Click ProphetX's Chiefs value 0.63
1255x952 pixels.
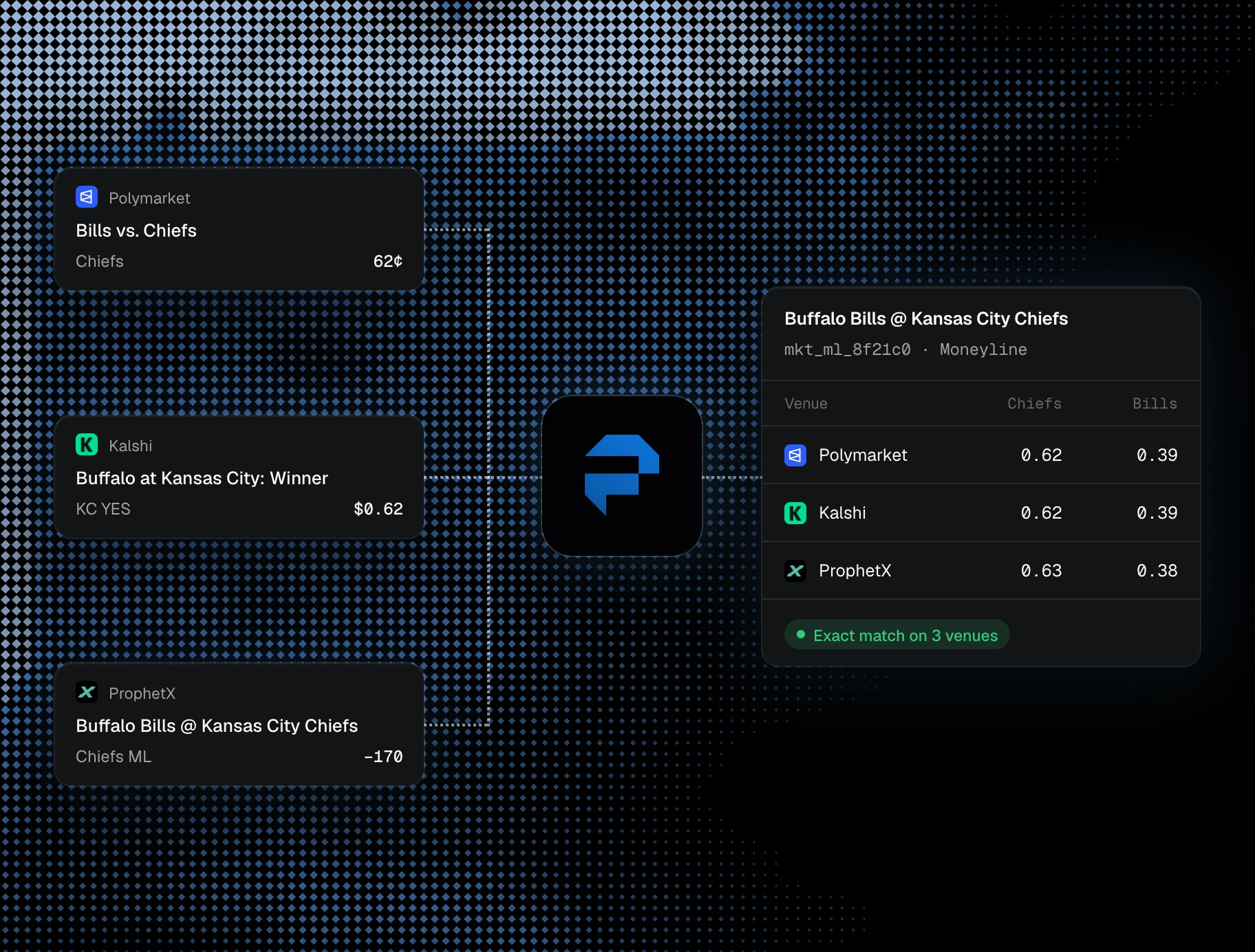pos(1042,571)
